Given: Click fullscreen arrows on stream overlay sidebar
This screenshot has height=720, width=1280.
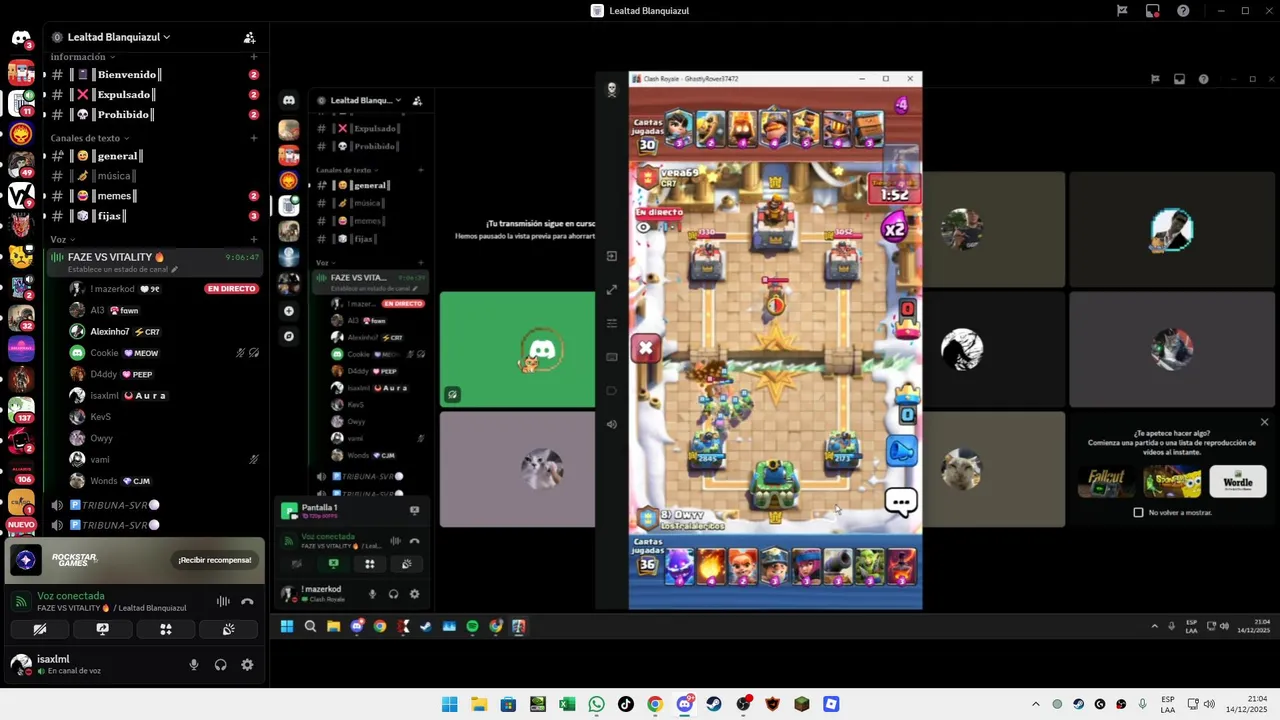Looking at the screenshot, I should click(x=612, y=290).
